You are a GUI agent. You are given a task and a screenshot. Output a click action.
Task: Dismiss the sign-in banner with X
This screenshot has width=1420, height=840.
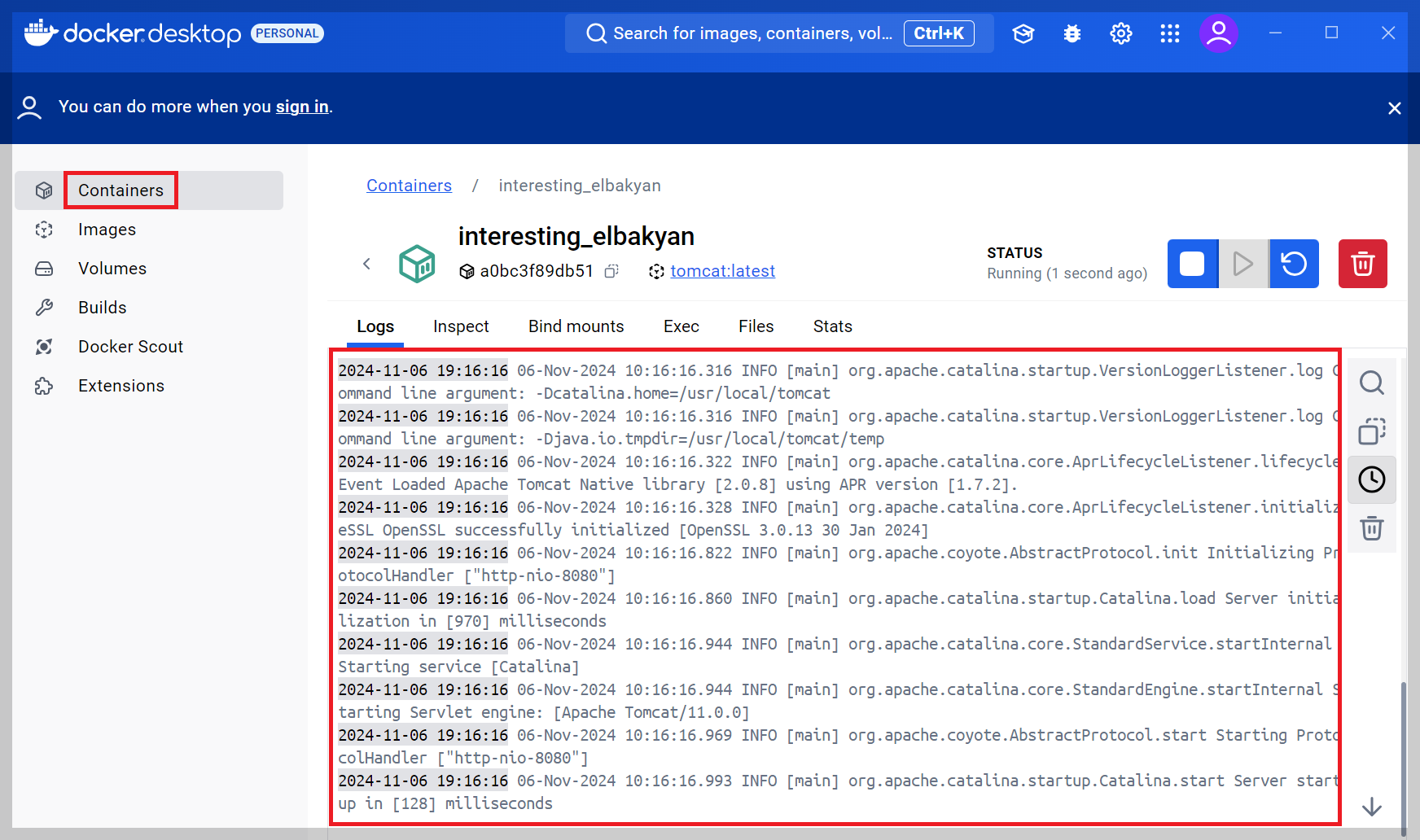pos(1394,108)
